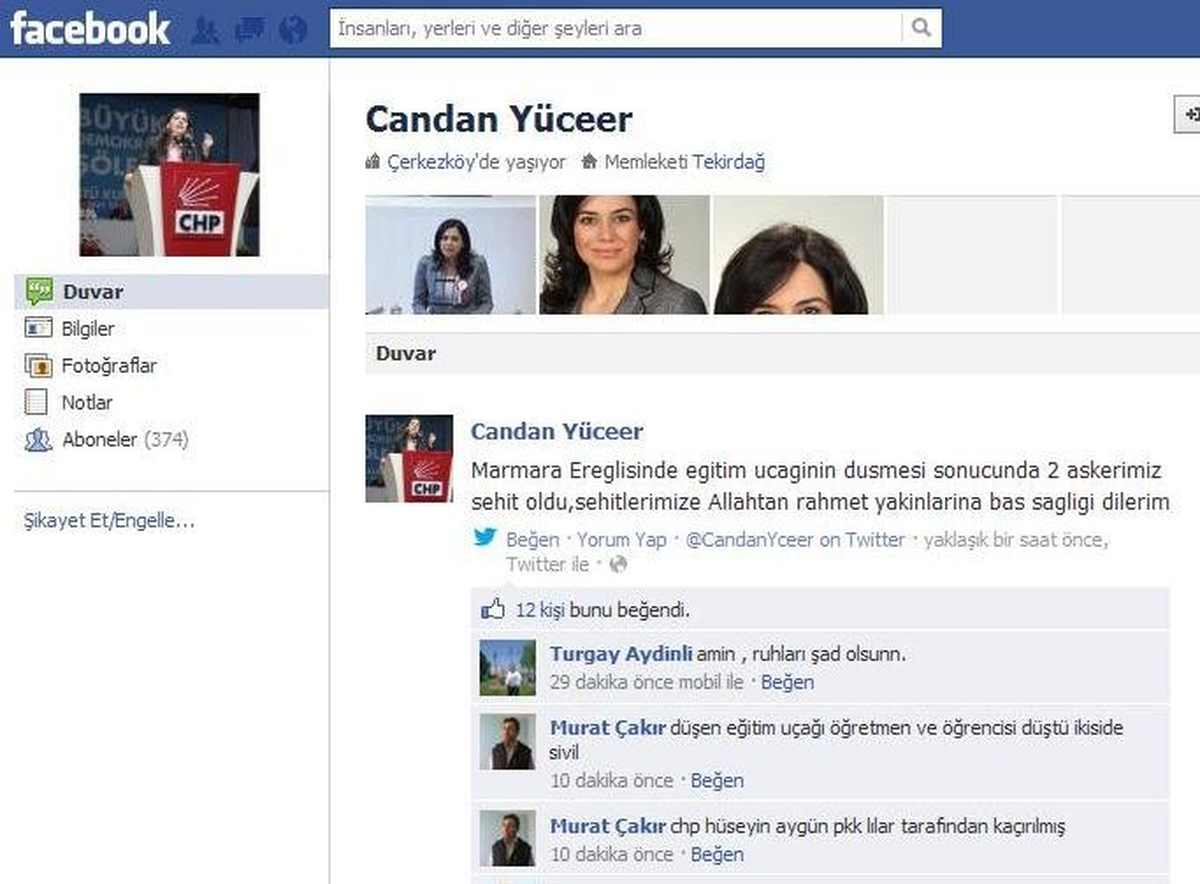This screenshot has width=1200, height=884.
Task: Click Murat Çakır name on hüseyin aygün comment
Action: (x=607, y=827)
